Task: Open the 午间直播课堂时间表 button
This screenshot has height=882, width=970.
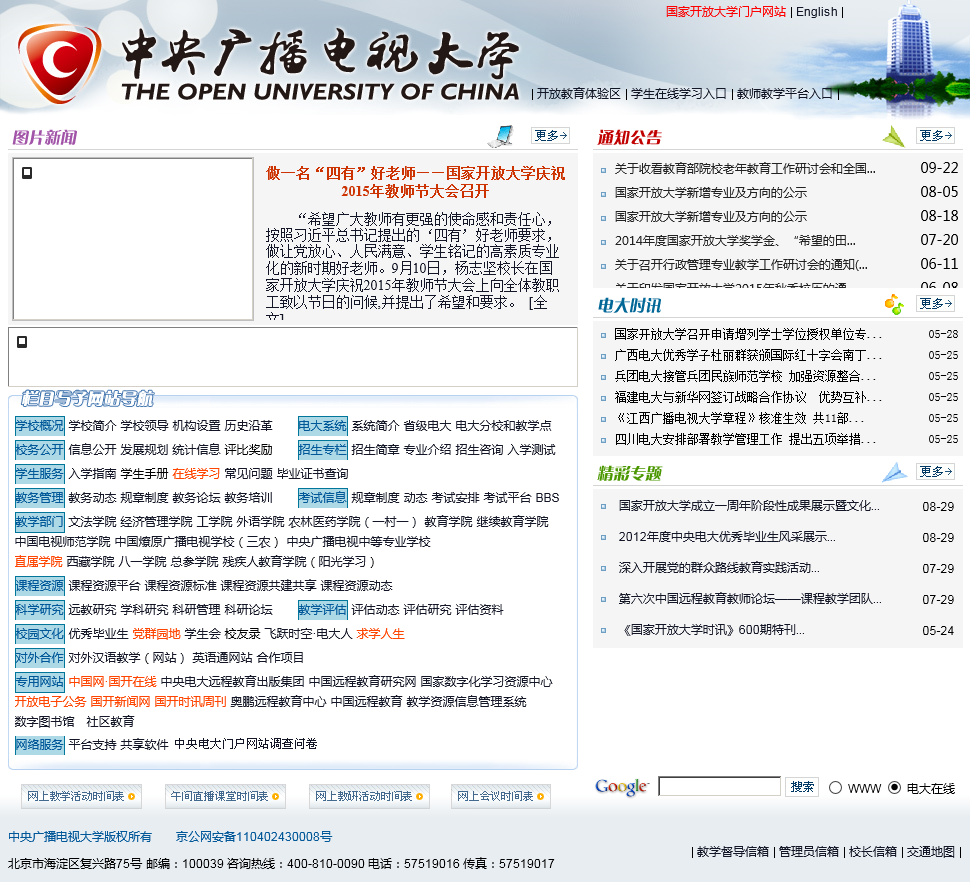Action: tap(225, 796)
